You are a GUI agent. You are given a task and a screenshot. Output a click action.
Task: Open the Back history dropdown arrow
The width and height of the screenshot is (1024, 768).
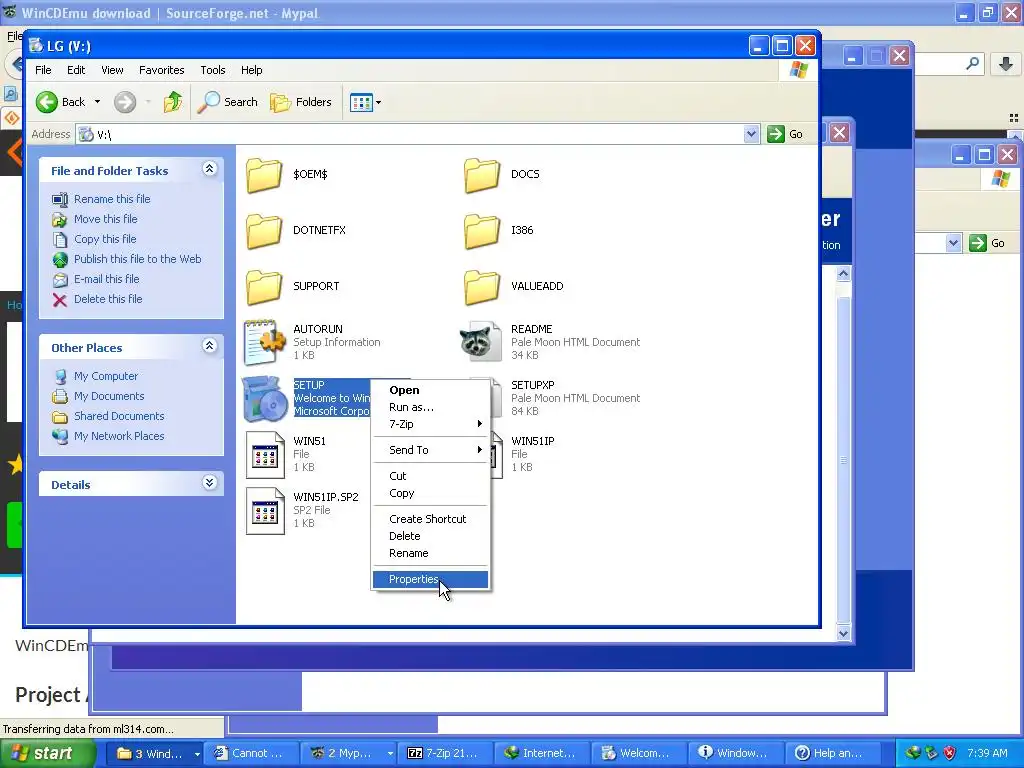tap(97, 102)
